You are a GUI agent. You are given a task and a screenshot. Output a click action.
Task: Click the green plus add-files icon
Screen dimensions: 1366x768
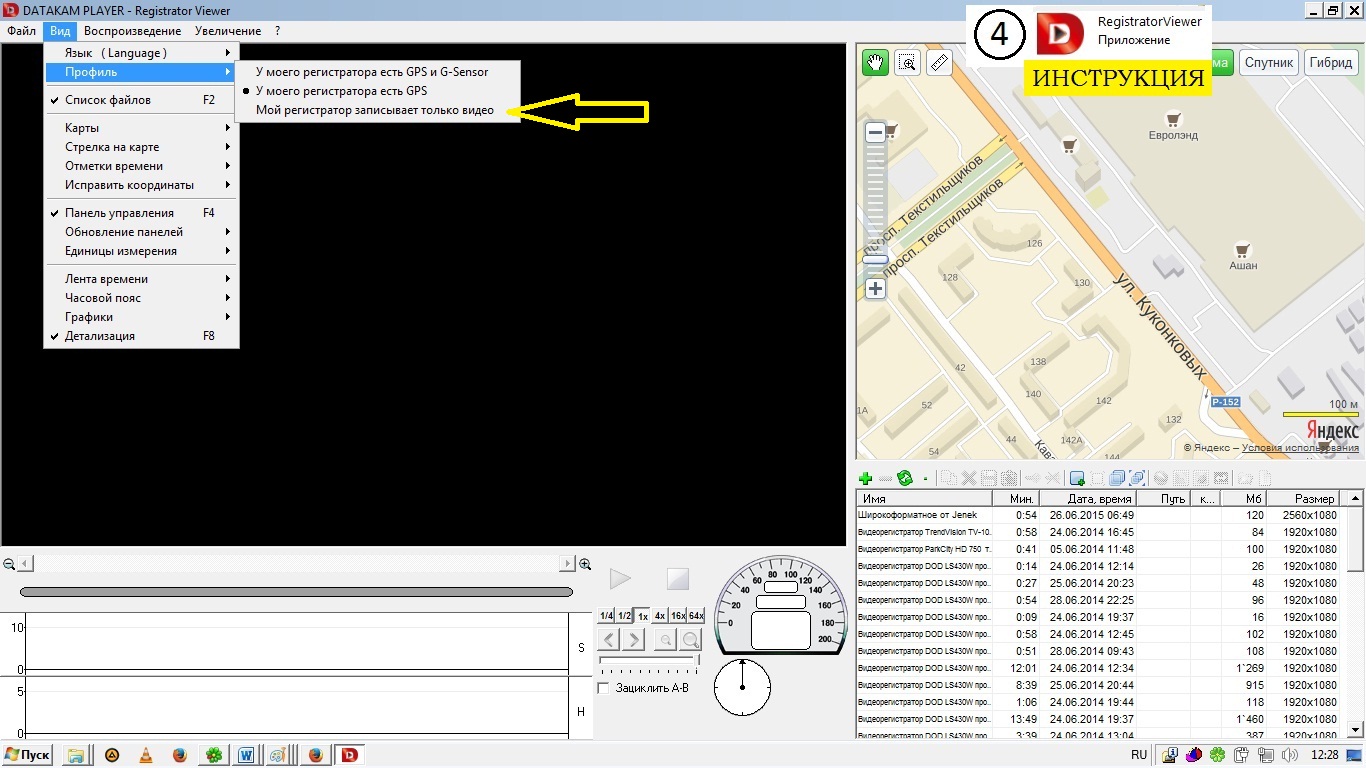click(866, 479)
